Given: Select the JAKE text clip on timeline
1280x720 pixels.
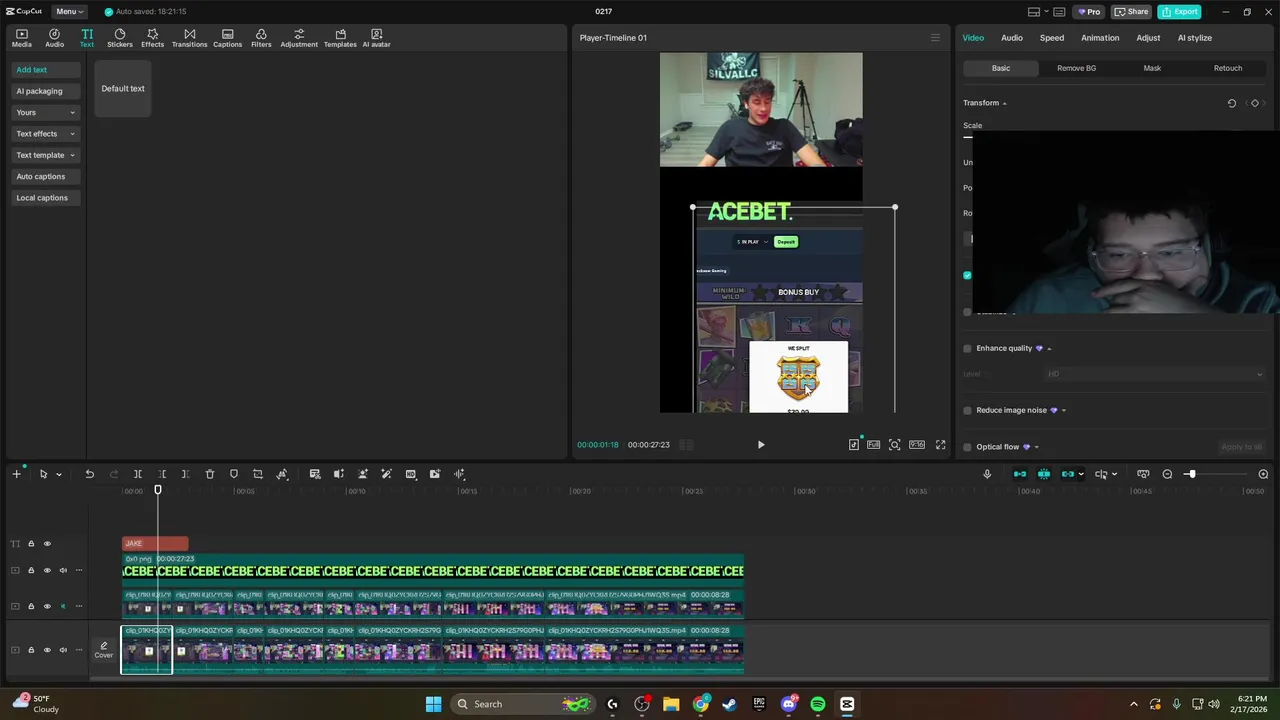Looking at the screenshot, I should pyautogui.click(x=155, y=544).
